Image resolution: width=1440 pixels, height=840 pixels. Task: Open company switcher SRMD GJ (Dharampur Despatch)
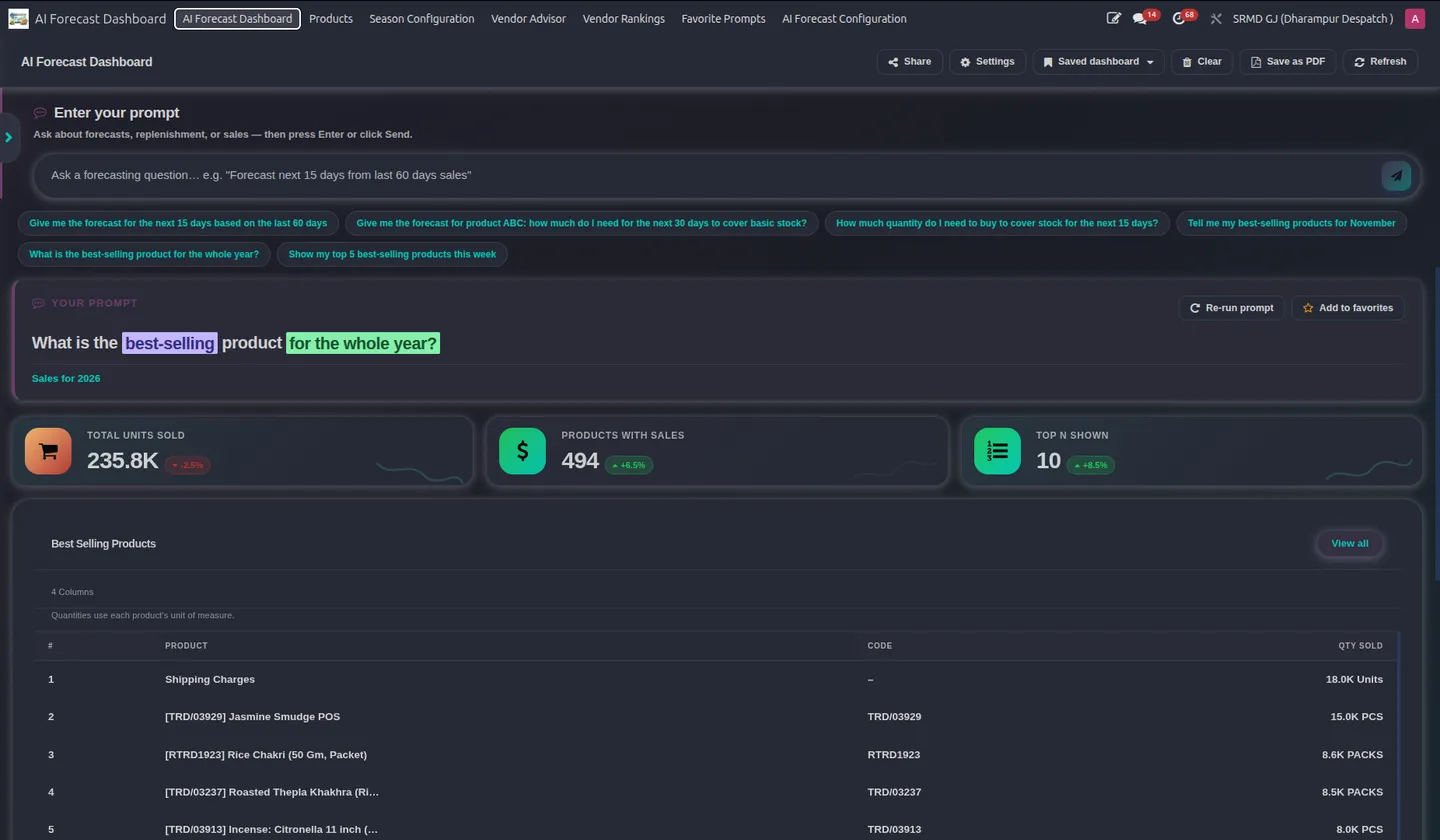(1313, 19)
